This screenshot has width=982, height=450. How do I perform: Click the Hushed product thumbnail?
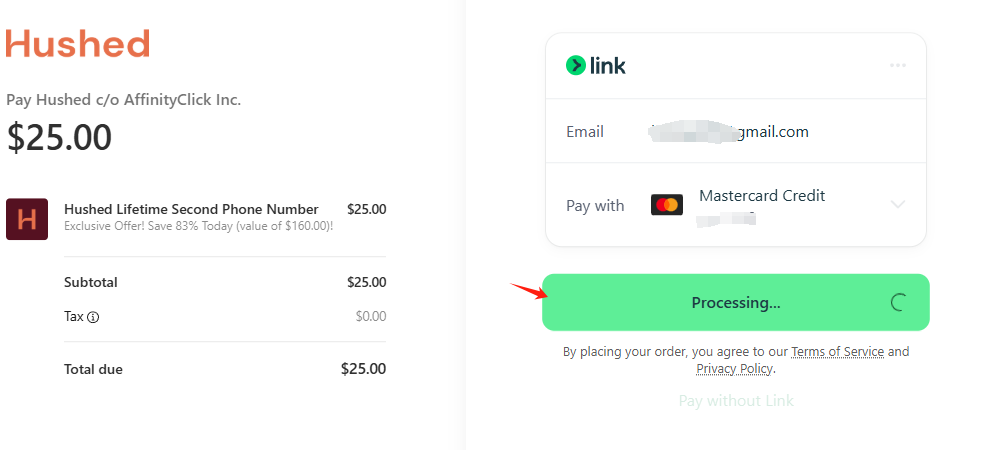coord(27,219)
